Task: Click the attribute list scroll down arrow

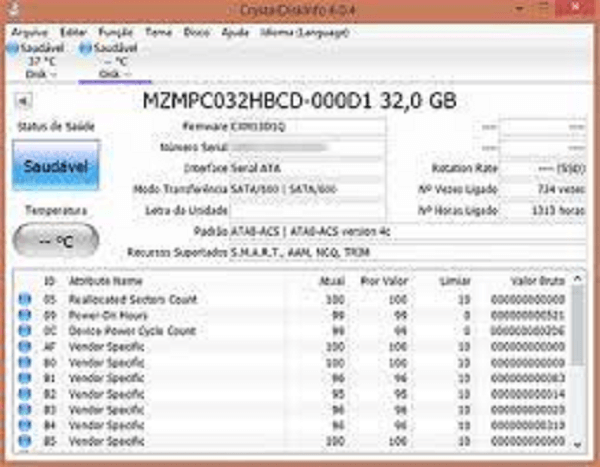Action: (x=578, y=444)
